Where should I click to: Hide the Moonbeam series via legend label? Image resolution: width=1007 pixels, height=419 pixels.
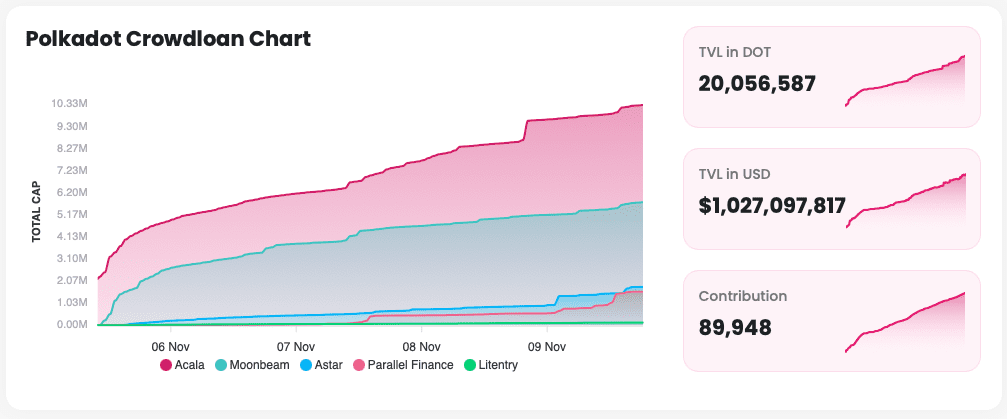259,365
